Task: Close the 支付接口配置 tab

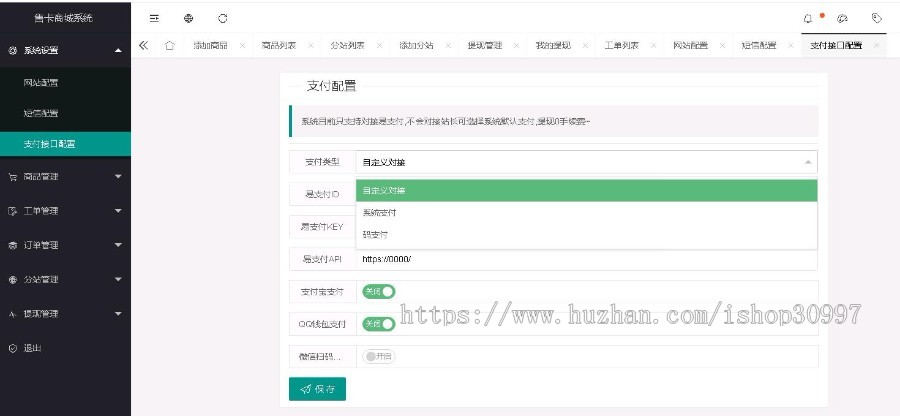Action: (876, 46)
